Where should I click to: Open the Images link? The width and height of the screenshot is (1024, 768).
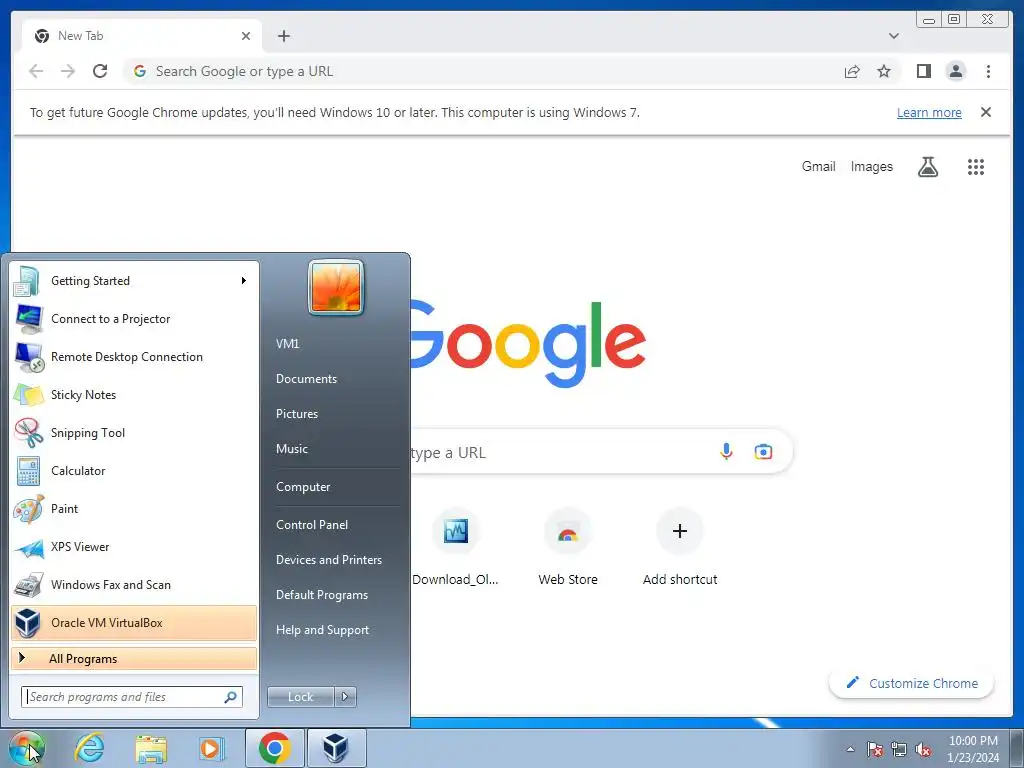click(x=871, y=167)
